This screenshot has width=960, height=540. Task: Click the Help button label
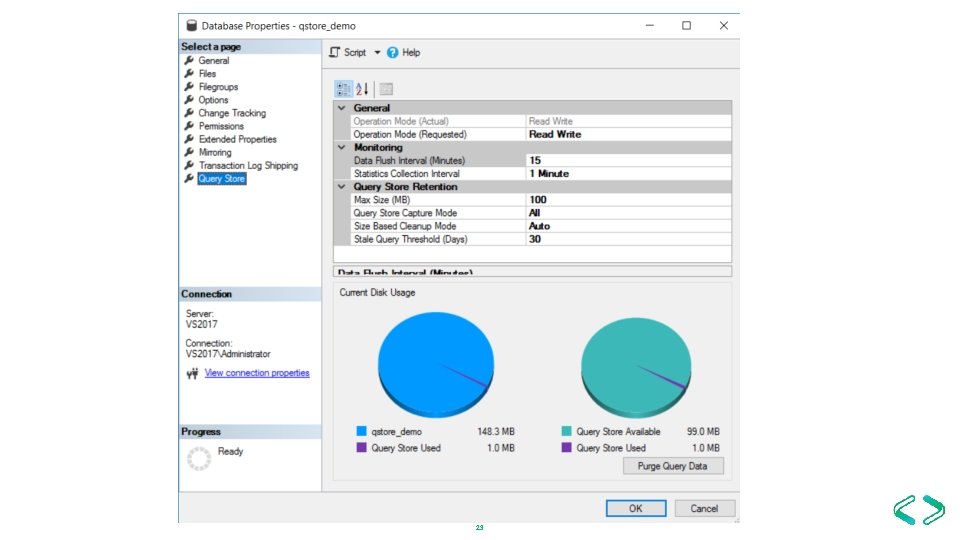[411, 53]
